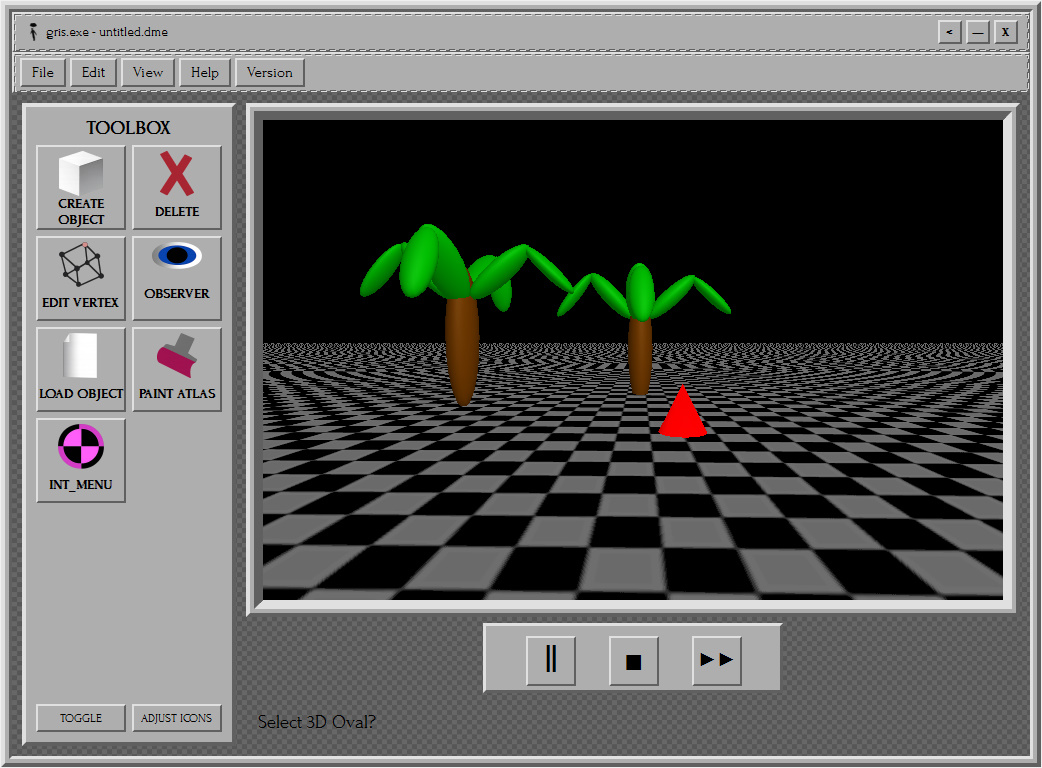Click the back arrow button in the title bar

(x=948, y=31)
